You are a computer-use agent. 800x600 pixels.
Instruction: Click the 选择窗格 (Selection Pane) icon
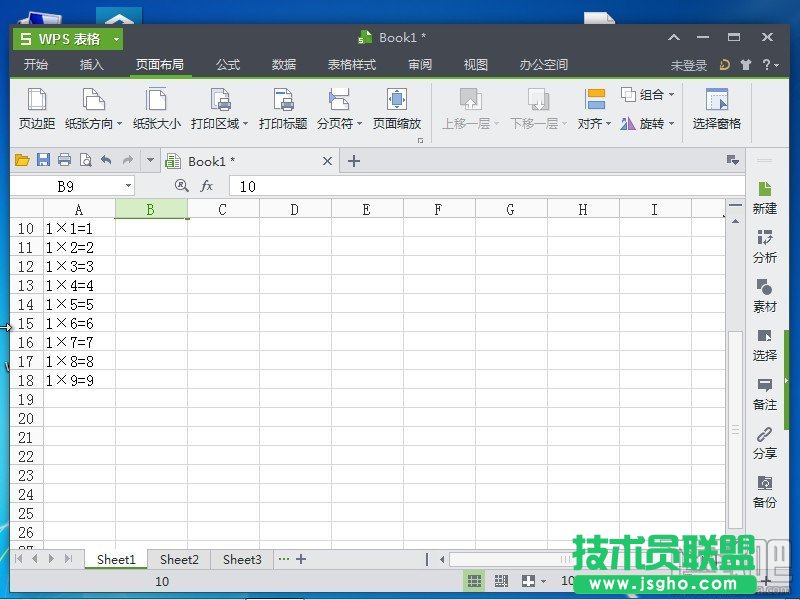coord(717,108)
